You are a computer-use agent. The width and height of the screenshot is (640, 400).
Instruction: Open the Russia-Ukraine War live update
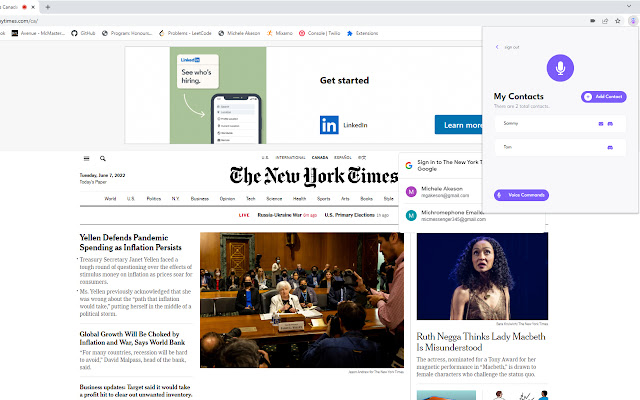[279, 215]
